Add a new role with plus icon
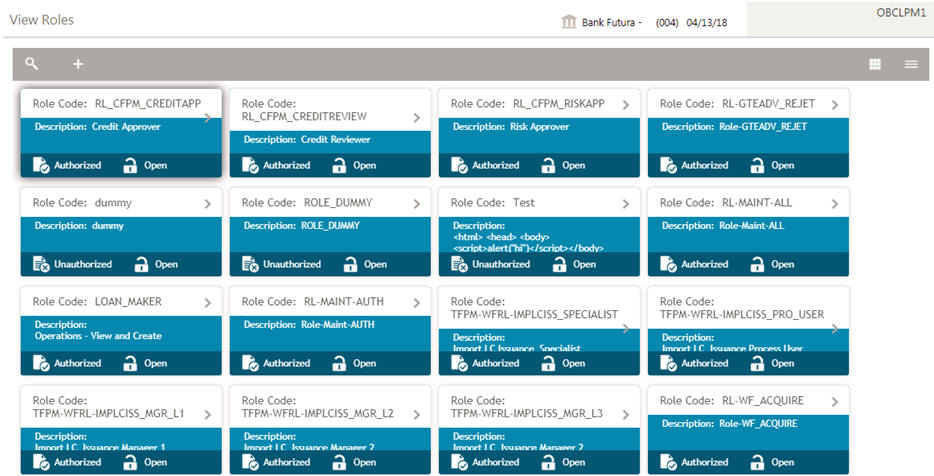The height and width of the screenshot is (476, 934). click(x=78, y=64)
